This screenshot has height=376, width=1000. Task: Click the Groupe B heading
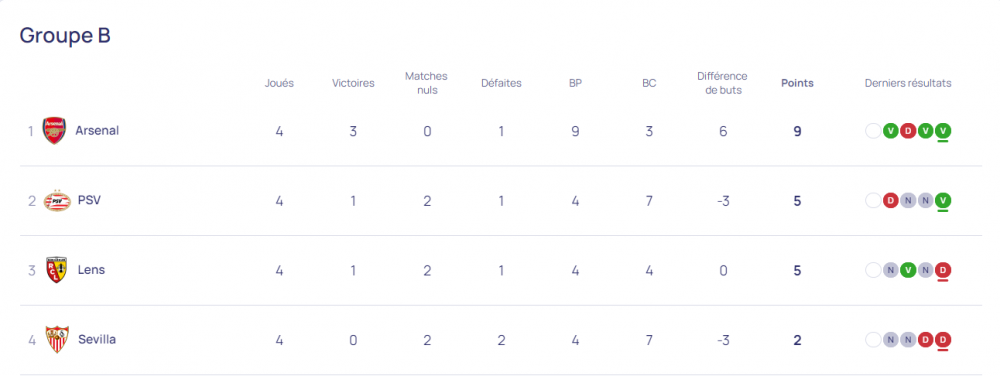65,36
